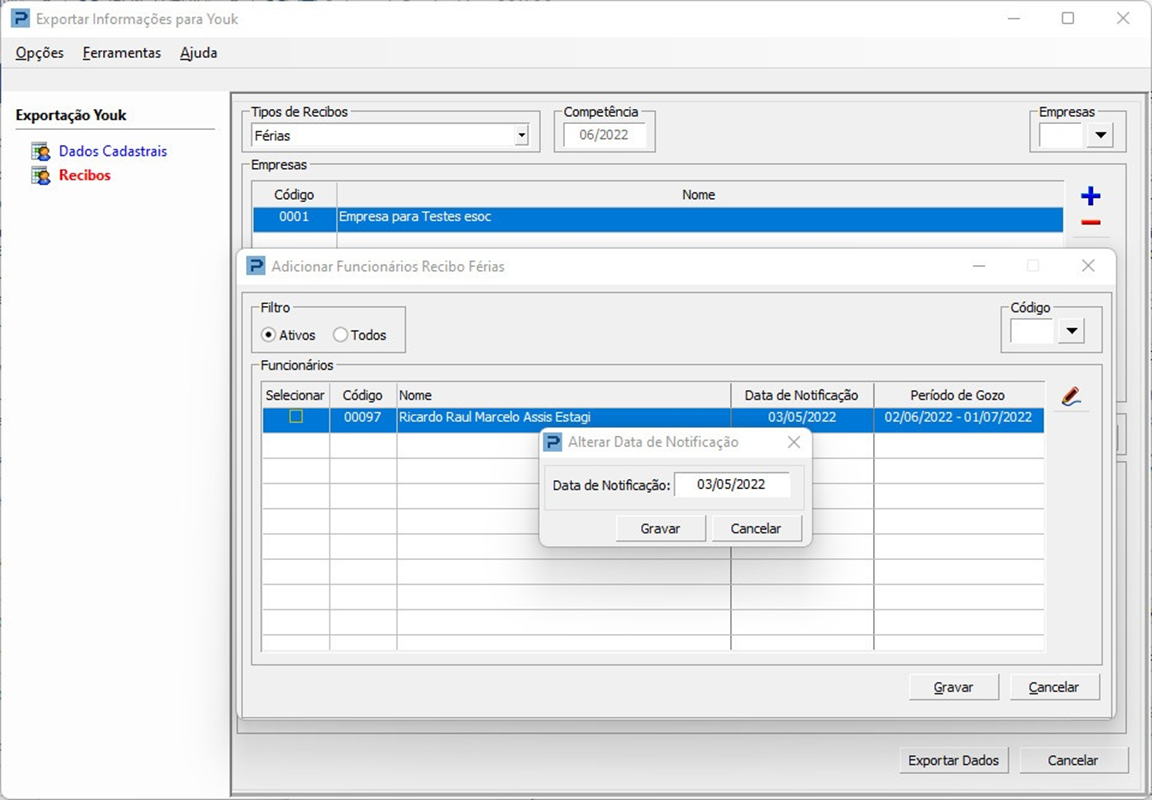Click the Competência date field
This screenshot has height=800, width=1152.
[604, 135]
